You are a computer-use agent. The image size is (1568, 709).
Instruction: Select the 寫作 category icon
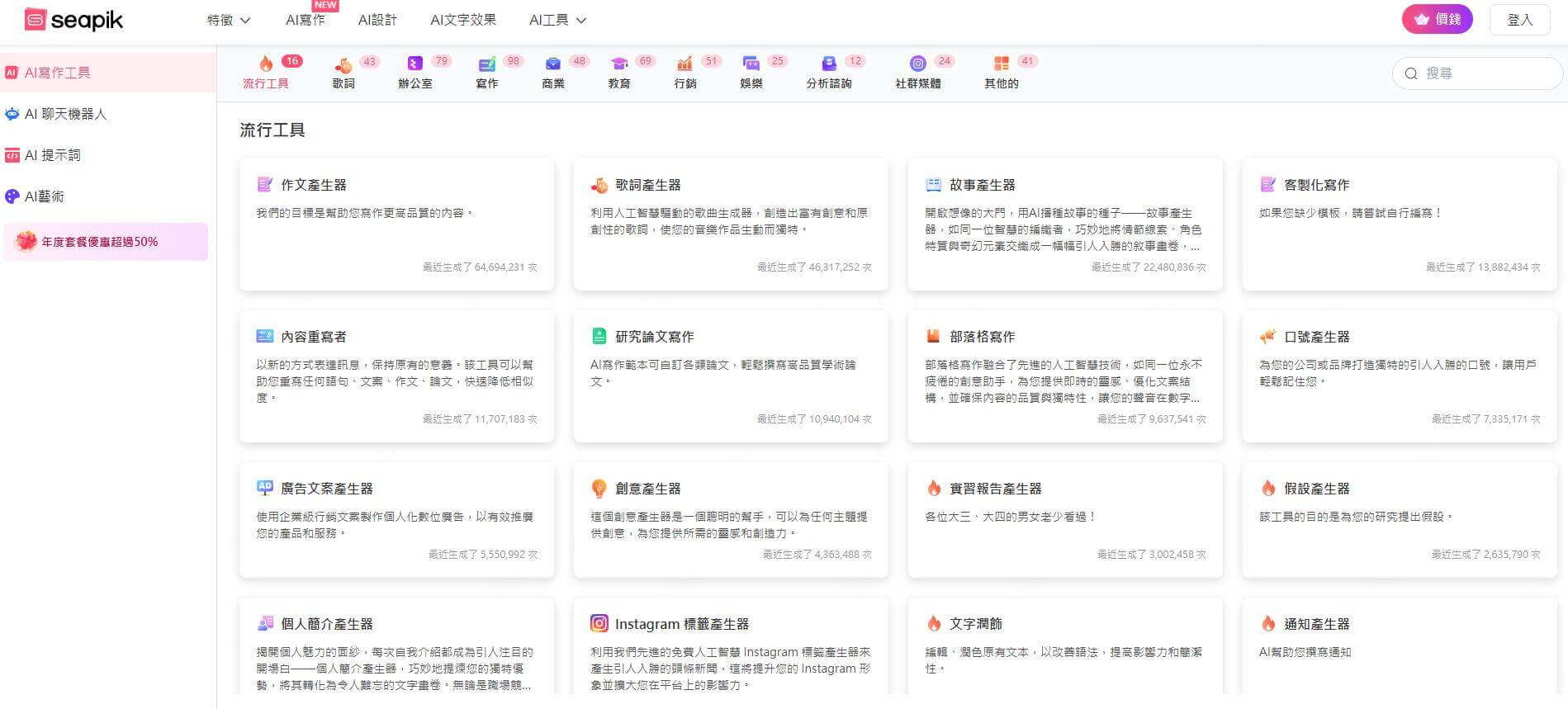[487, 64]
